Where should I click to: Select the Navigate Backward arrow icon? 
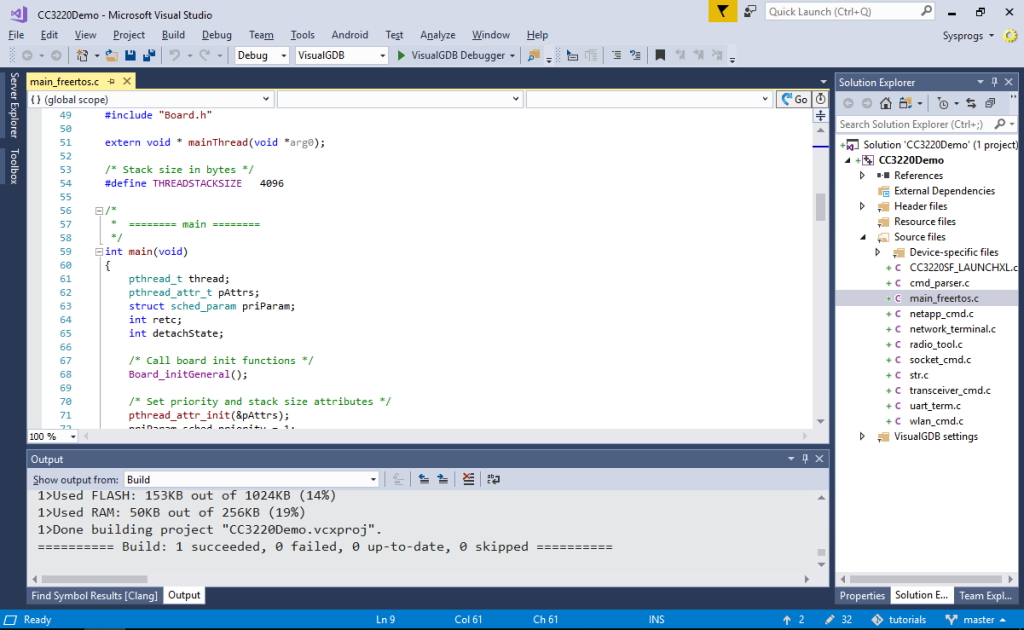pyautogui.click(x=28, y=55)
